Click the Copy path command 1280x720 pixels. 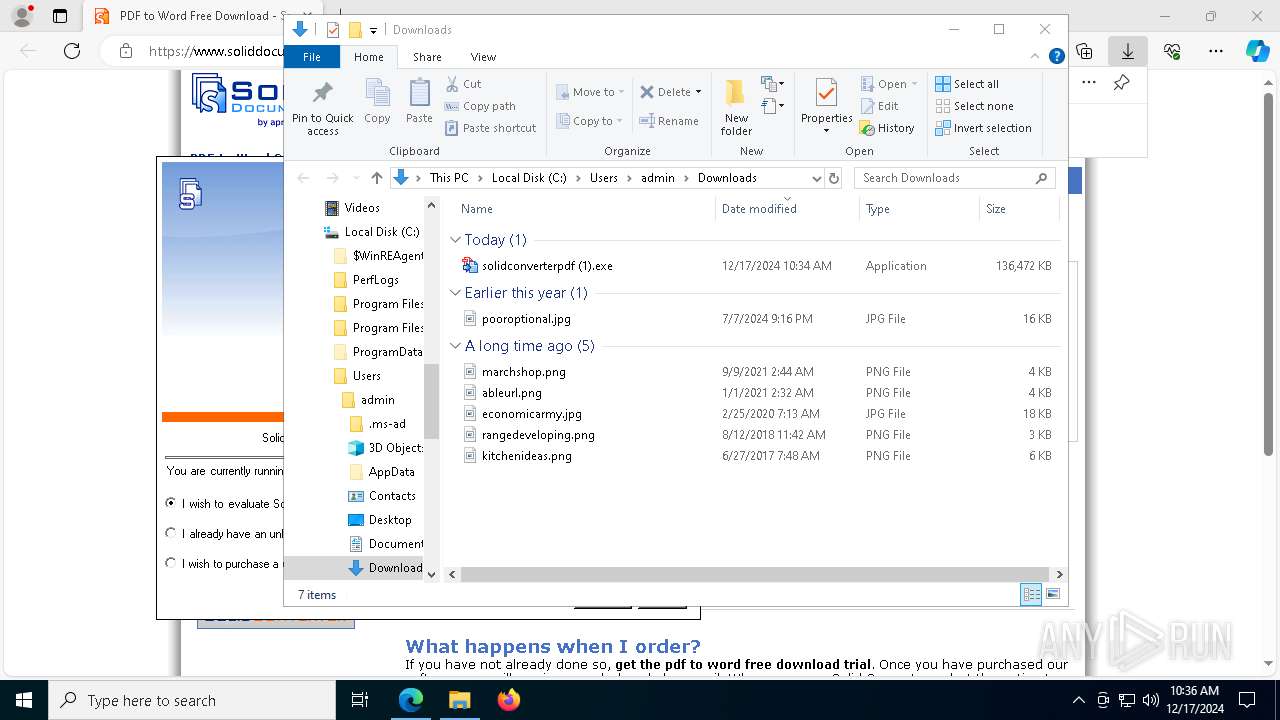[x=480, y=106]
